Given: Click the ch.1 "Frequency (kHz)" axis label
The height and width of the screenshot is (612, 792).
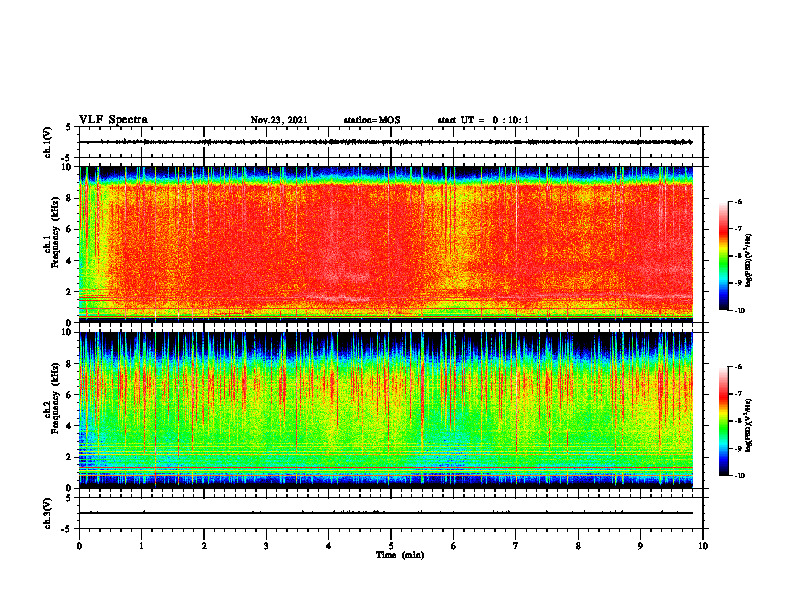Looking at the screenshot, I should coord(55,230).
